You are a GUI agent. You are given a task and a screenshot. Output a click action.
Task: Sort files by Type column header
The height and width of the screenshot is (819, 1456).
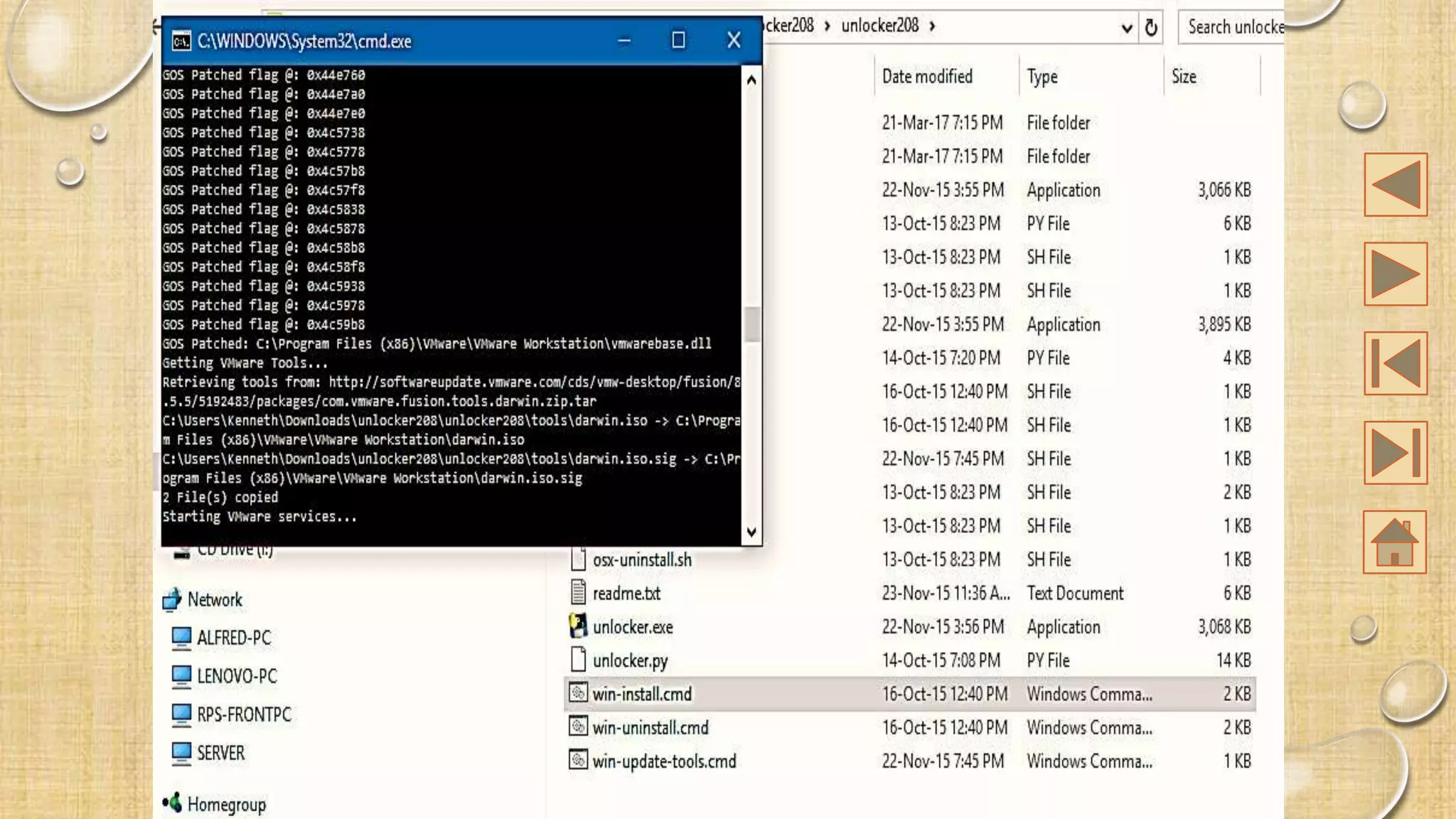click(x=1042, y=77)
